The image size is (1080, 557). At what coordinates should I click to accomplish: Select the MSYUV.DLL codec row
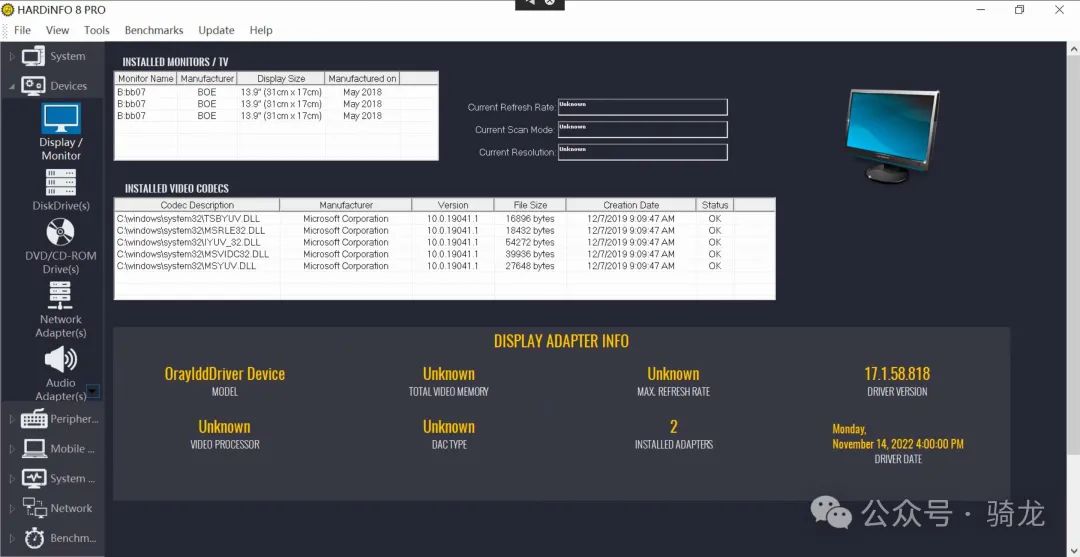point(444,266)
